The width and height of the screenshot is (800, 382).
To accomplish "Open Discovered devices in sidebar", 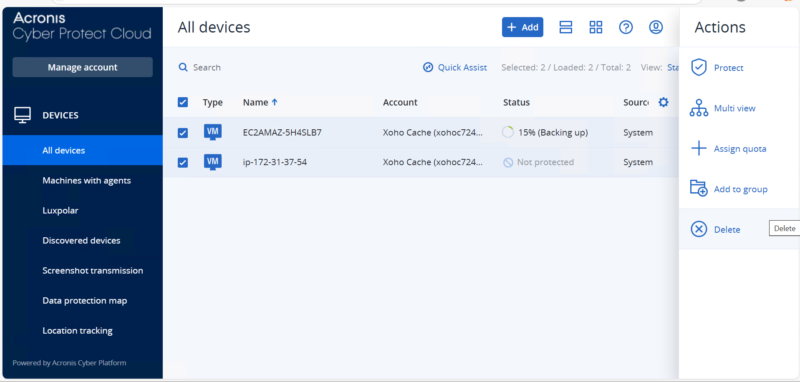I will point(83,240).
